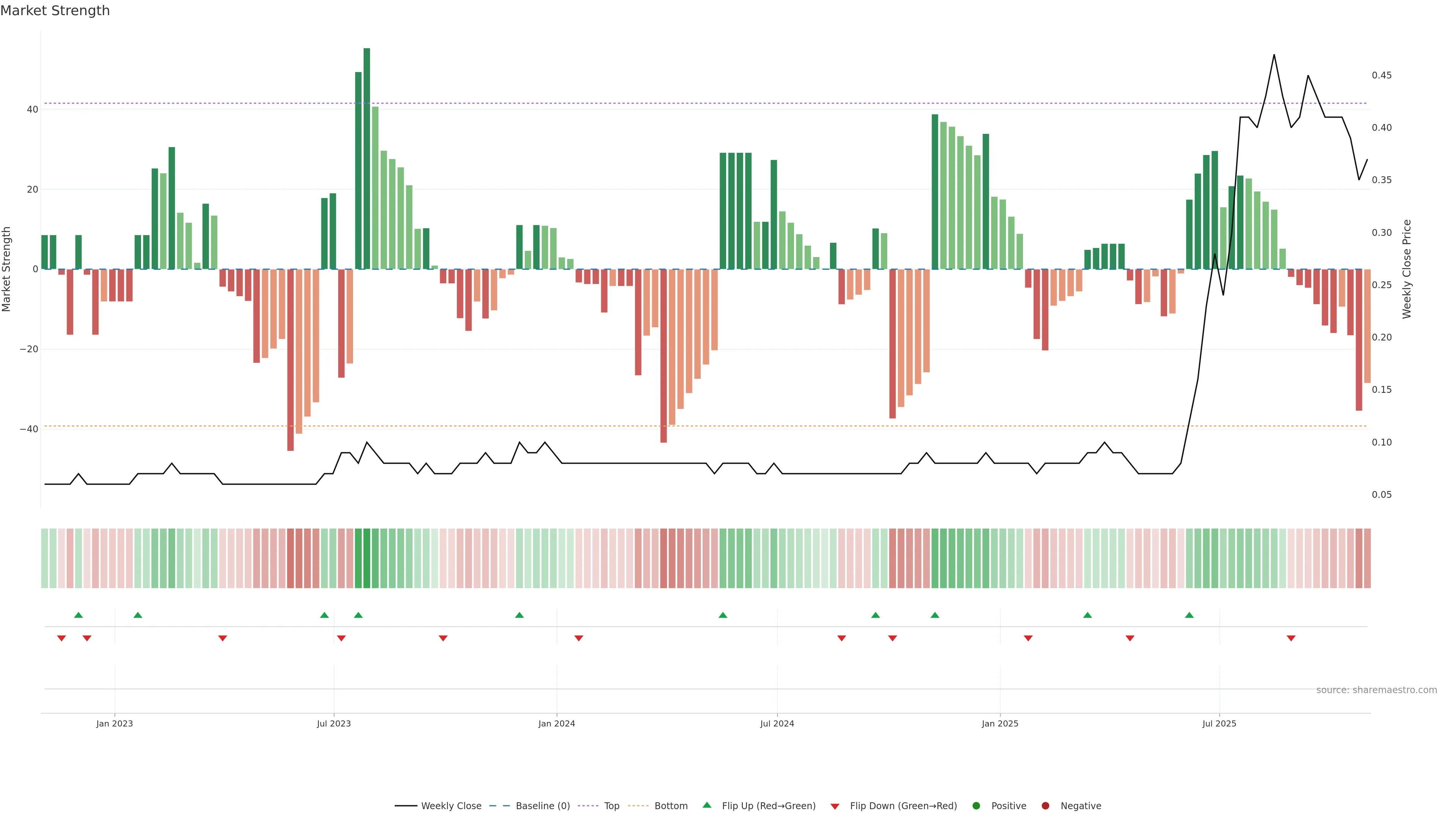Click the darkest green heatmap cell
This screenshot has height=819, width=1456.
click(367, 559)
